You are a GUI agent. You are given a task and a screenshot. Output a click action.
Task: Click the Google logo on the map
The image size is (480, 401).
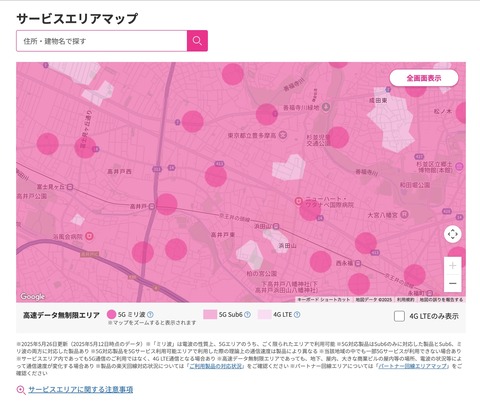click(x=32, y=296)
